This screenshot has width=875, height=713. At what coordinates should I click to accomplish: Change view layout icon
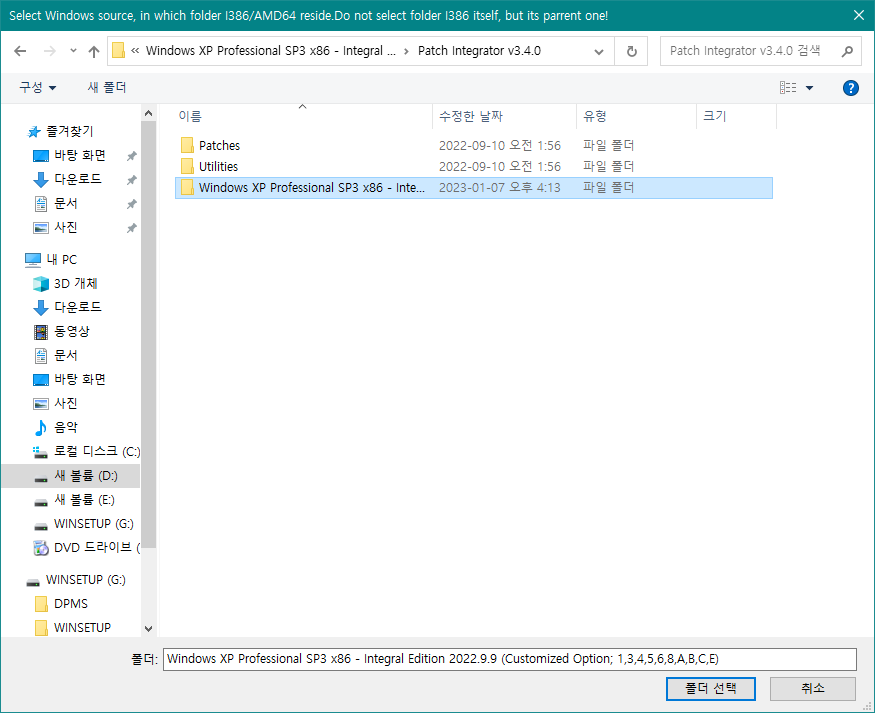(788, 88)
